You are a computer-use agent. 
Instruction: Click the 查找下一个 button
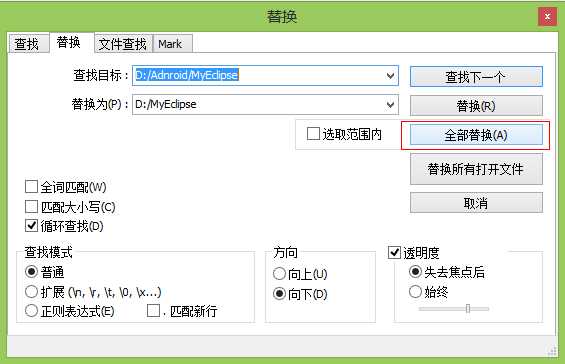coord(476,76)
